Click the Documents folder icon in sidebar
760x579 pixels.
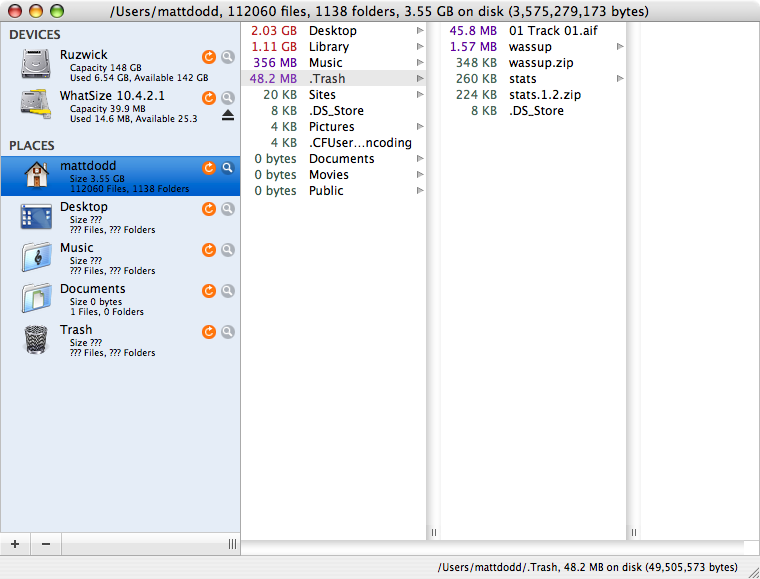click(x=36, y=297)
